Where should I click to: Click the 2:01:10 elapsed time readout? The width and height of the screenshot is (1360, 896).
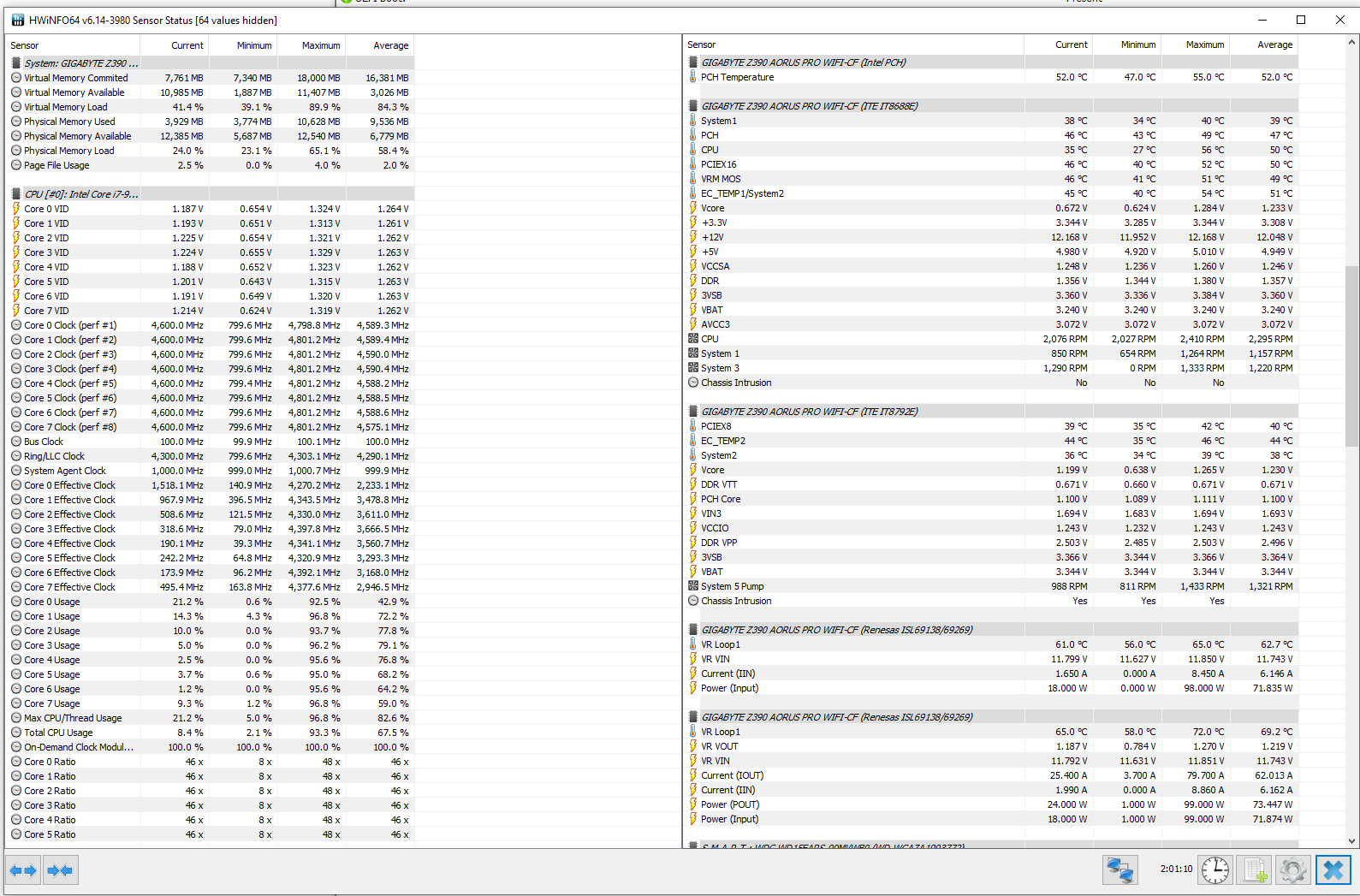(1176, 869)
